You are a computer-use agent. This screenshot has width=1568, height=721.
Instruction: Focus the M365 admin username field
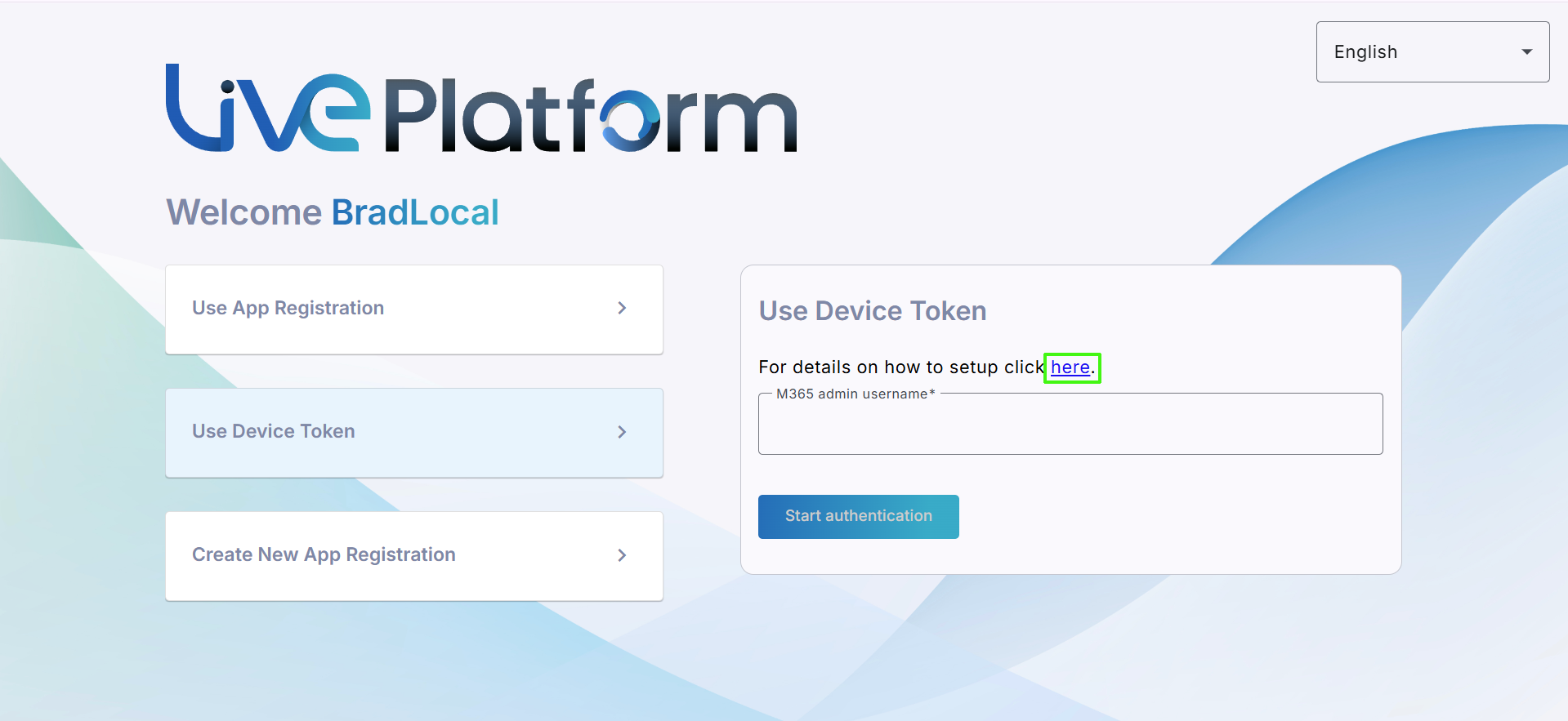pos(1070,427)
